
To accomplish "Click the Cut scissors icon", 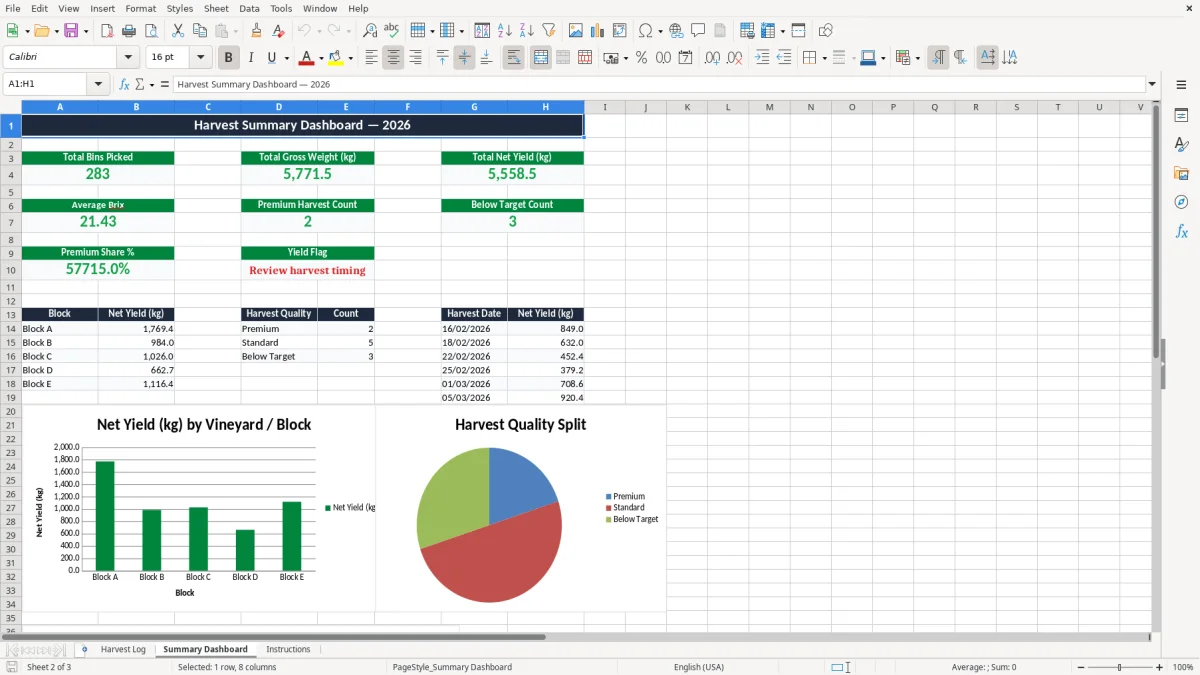I will (177, 31).
